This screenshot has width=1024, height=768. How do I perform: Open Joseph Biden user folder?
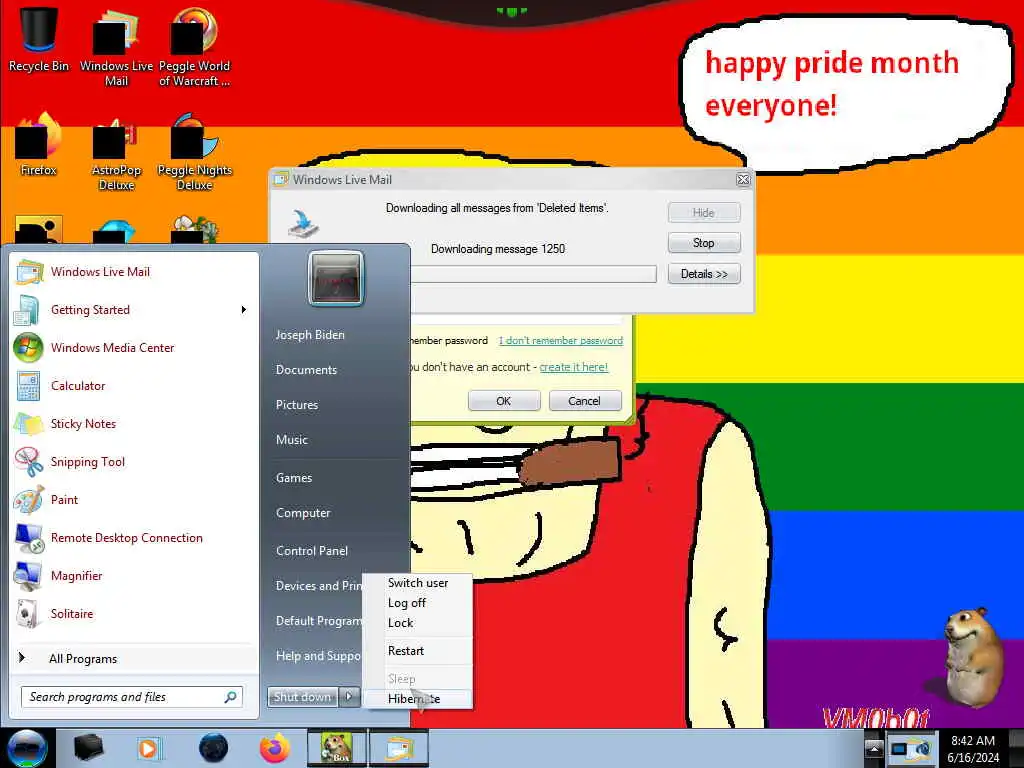[310, 334]
